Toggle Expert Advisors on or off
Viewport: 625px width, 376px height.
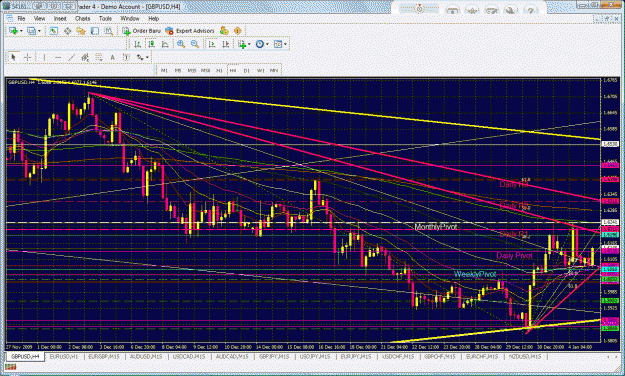[190, 31]
